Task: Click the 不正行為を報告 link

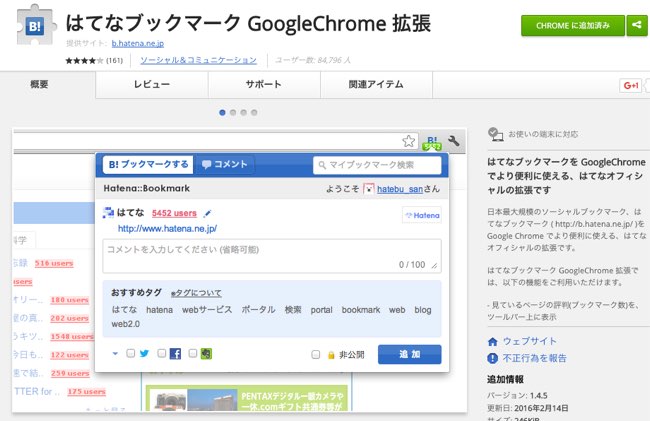Action: click(x=534, y=358)
